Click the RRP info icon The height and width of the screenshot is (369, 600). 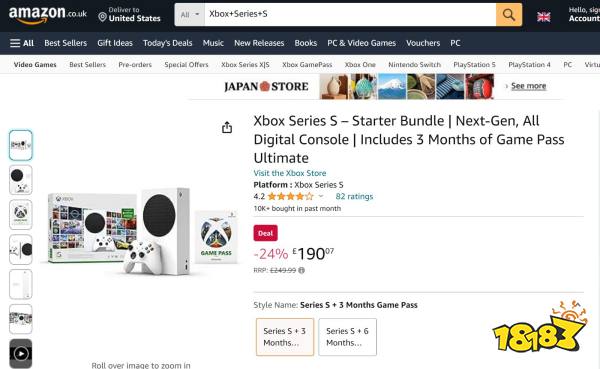(302, 270)
